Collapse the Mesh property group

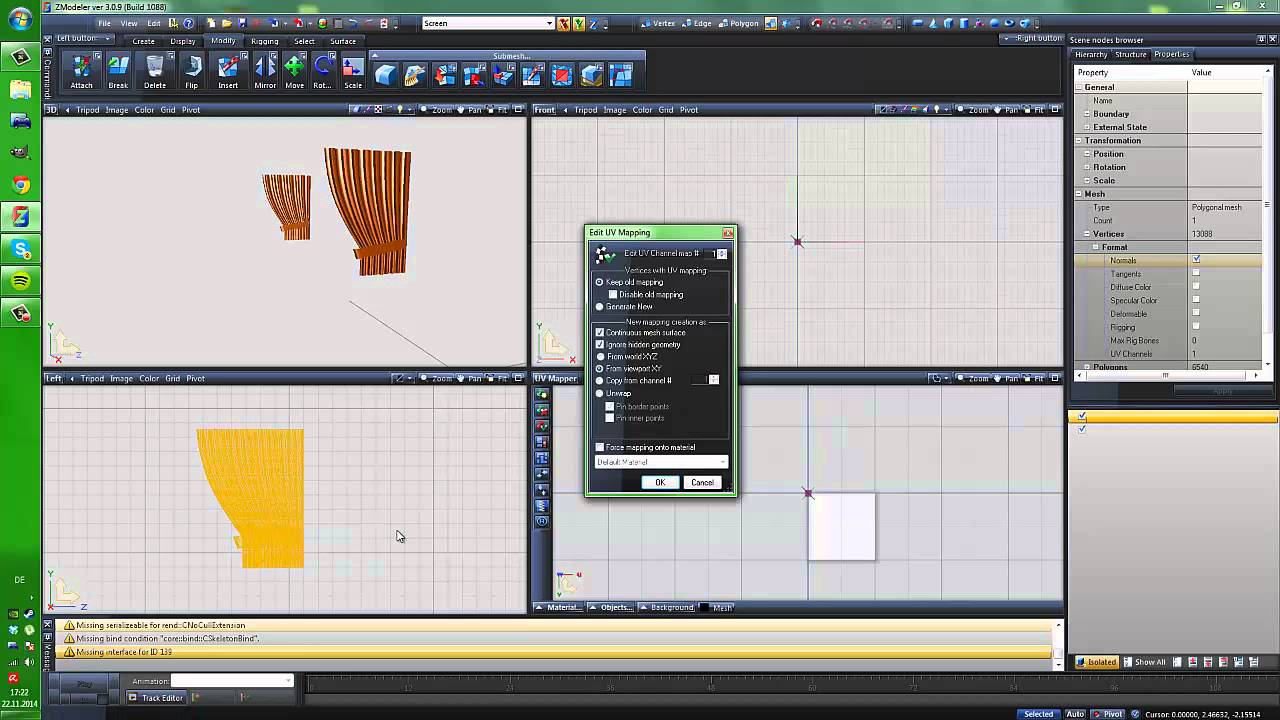(x=1080, y=194)
